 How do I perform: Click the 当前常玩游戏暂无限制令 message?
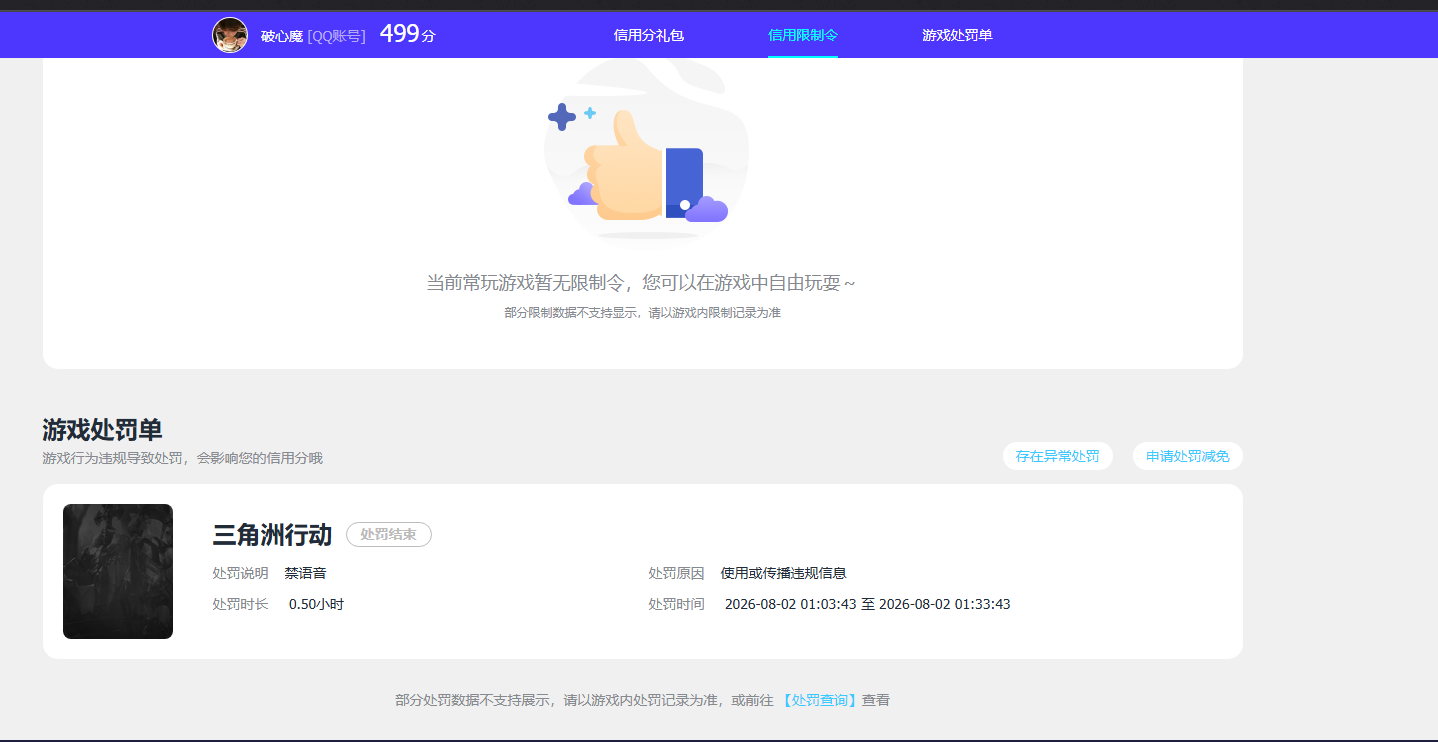click(x=641, y=283)
